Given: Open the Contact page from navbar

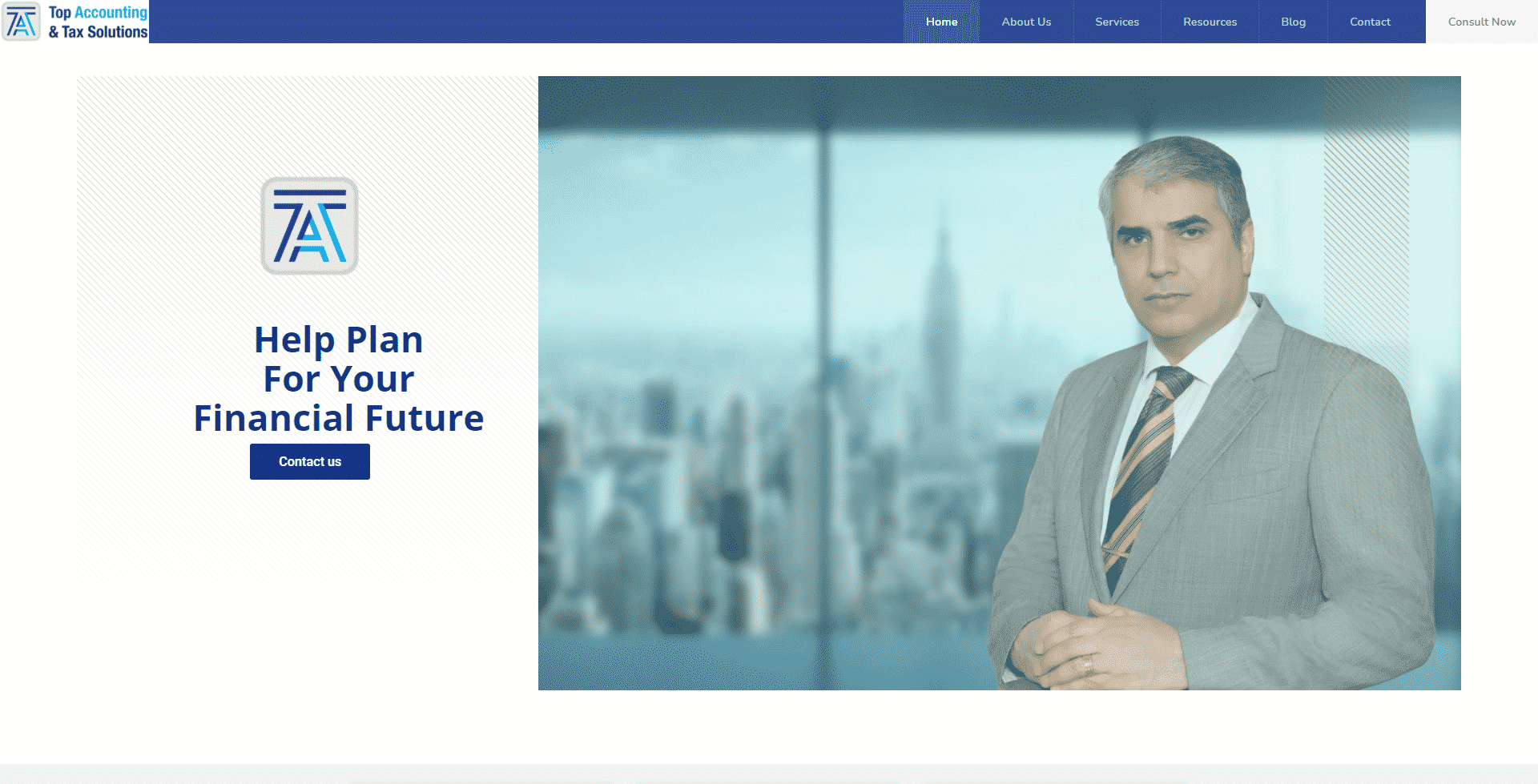Looking at the screenshot, I should click(x=1370, y=22).
